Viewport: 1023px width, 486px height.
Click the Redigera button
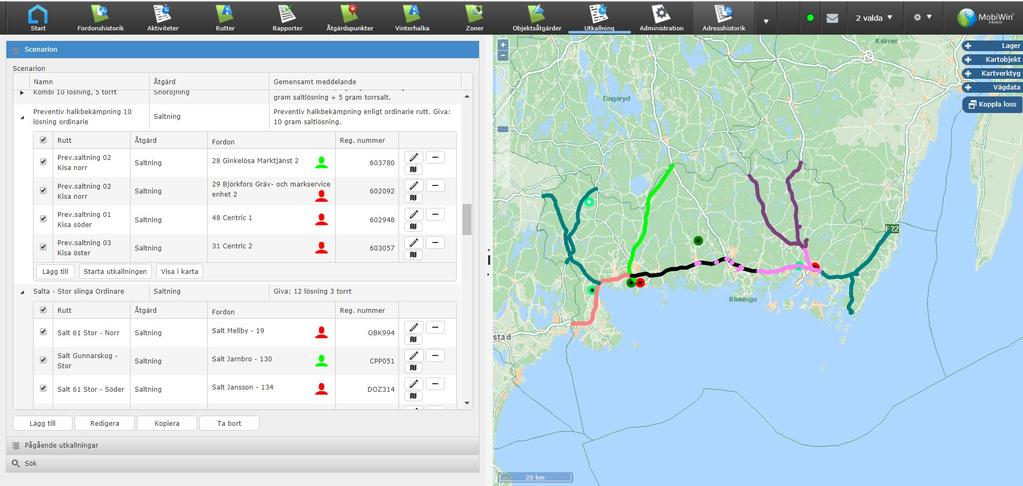point(104,423)
